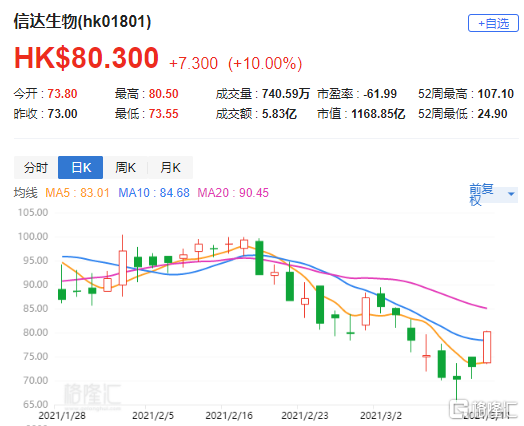This screenshot has width=524, height=426.
Task: Click the dropdown arrow beside 前复权
Action: point(511,194)
